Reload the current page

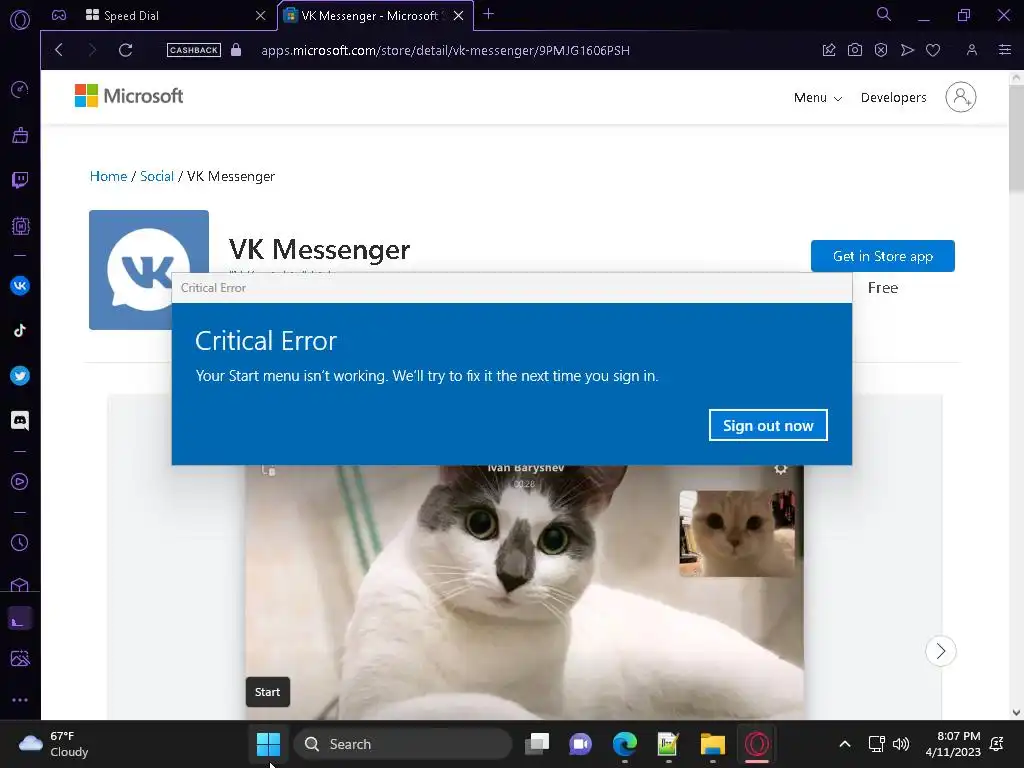tap(125, 50)
